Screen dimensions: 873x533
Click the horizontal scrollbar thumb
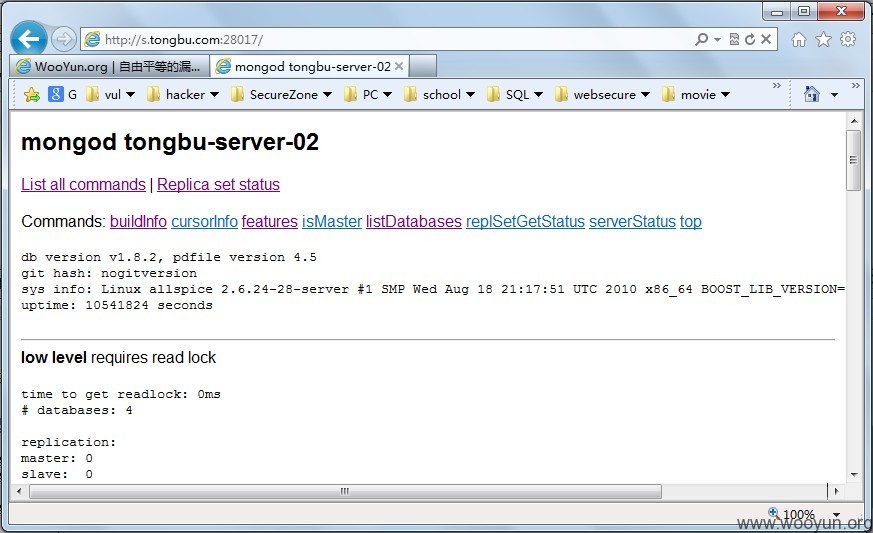(345, 491)
